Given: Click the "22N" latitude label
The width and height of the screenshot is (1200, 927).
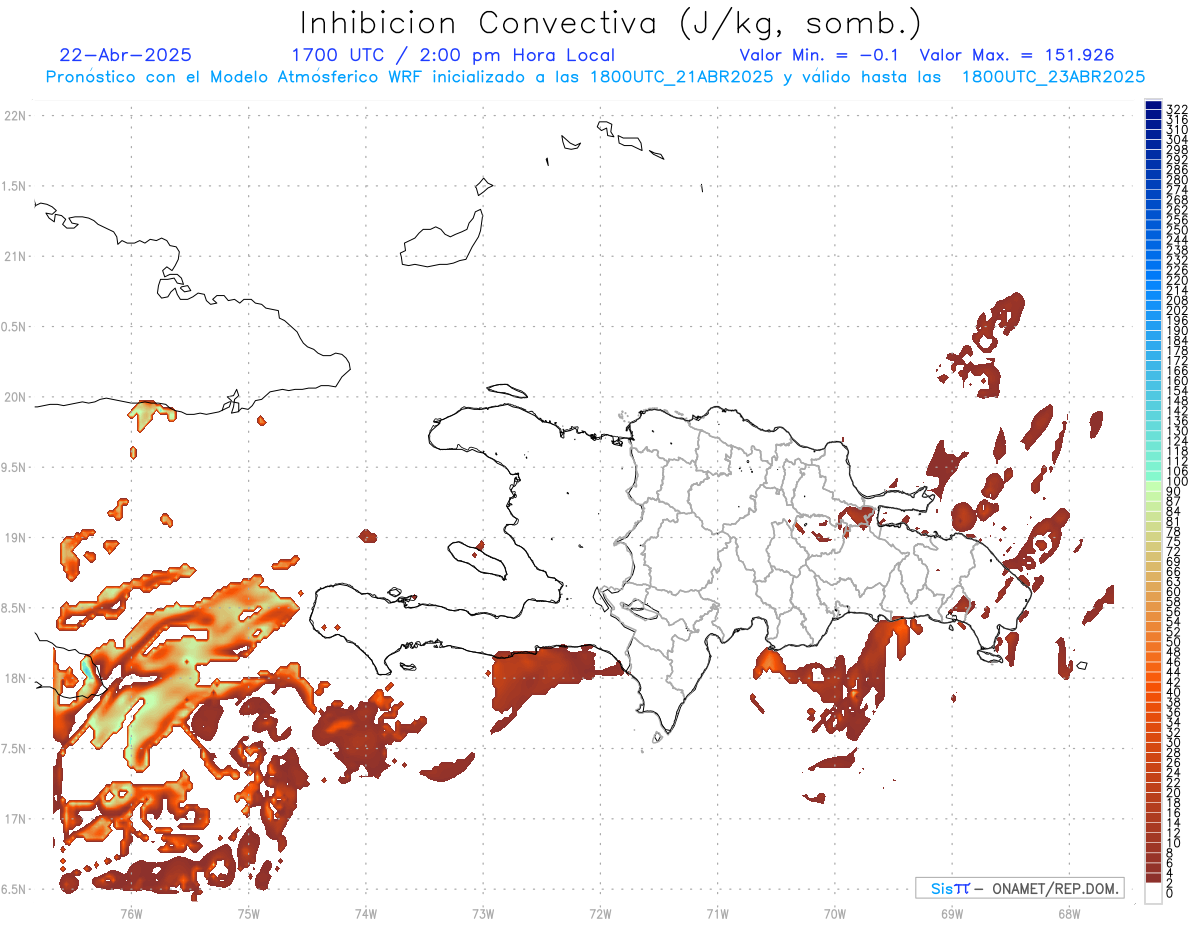Looking at the screenshot, I should point(15,116).
